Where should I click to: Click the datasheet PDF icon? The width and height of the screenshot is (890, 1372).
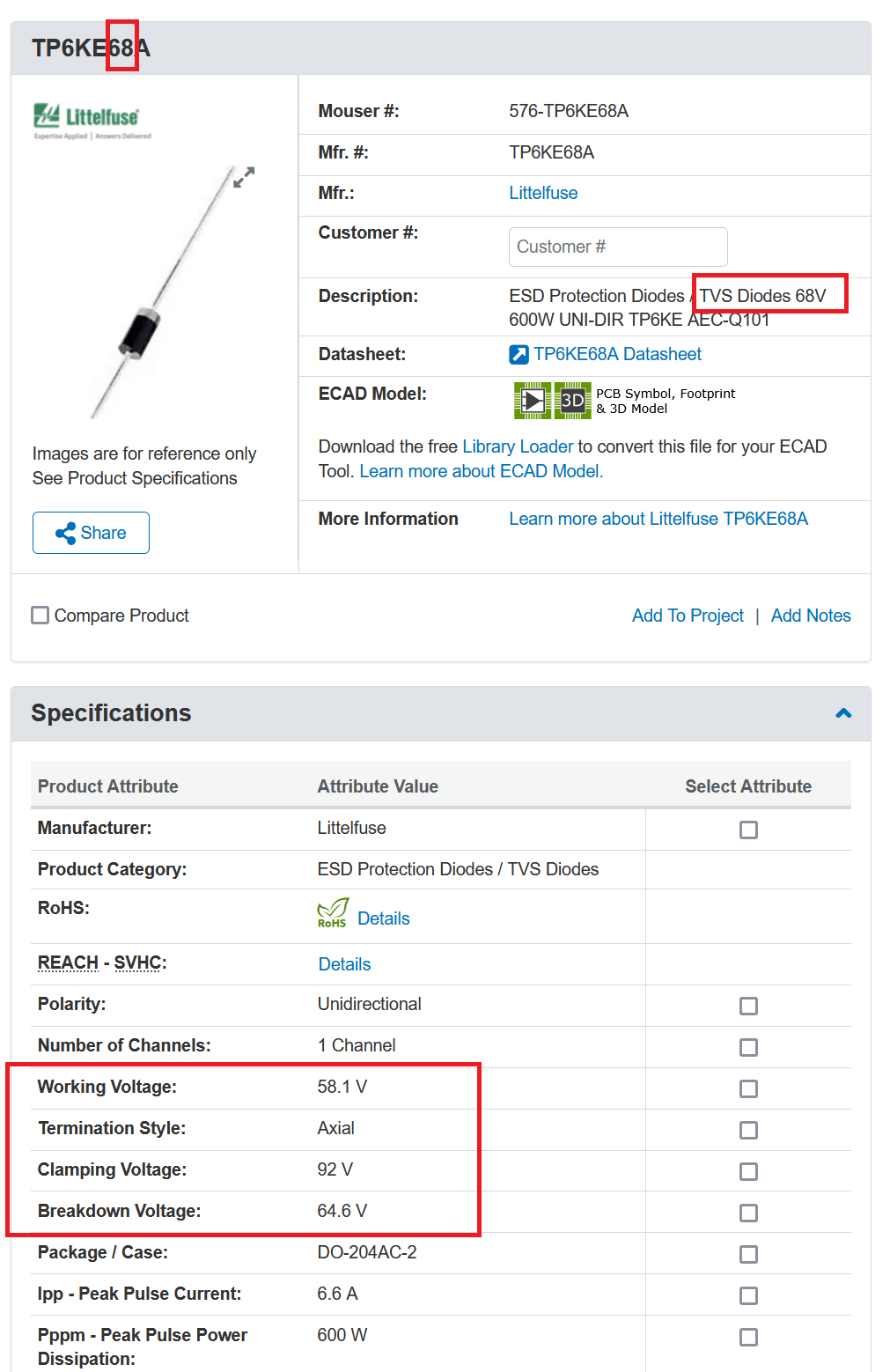(519, 354)
